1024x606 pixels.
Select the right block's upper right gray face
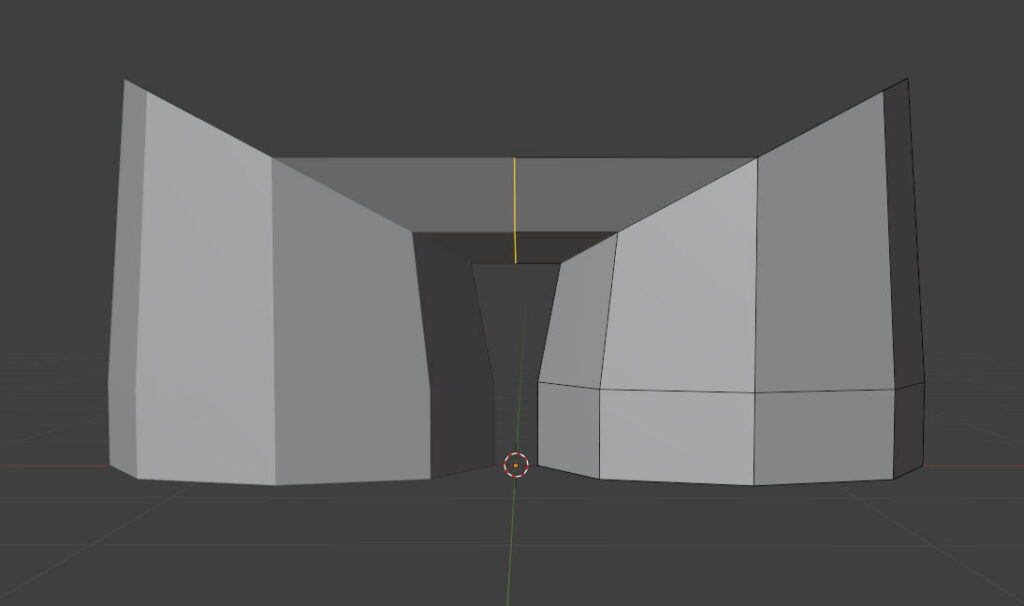click(820, 260)
